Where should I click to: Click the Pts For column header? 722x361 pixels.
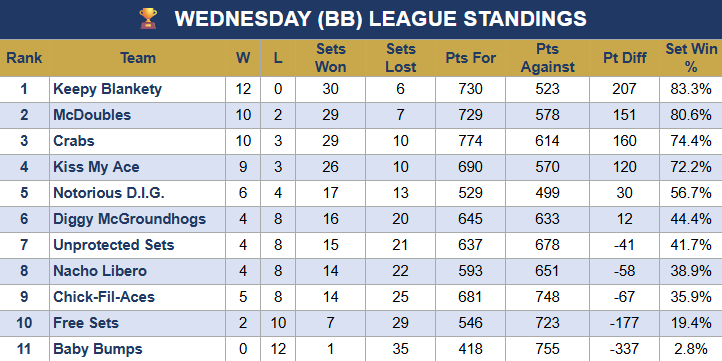coord(470,58)
